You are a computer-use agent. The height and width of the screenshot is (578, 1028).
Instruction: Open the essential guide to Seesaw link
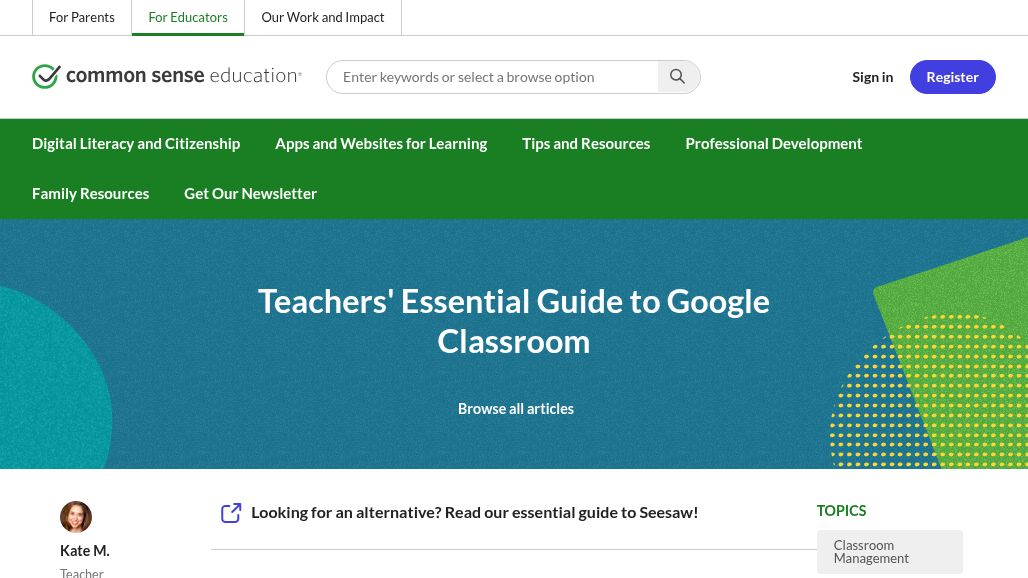click(x=475, y=512)
